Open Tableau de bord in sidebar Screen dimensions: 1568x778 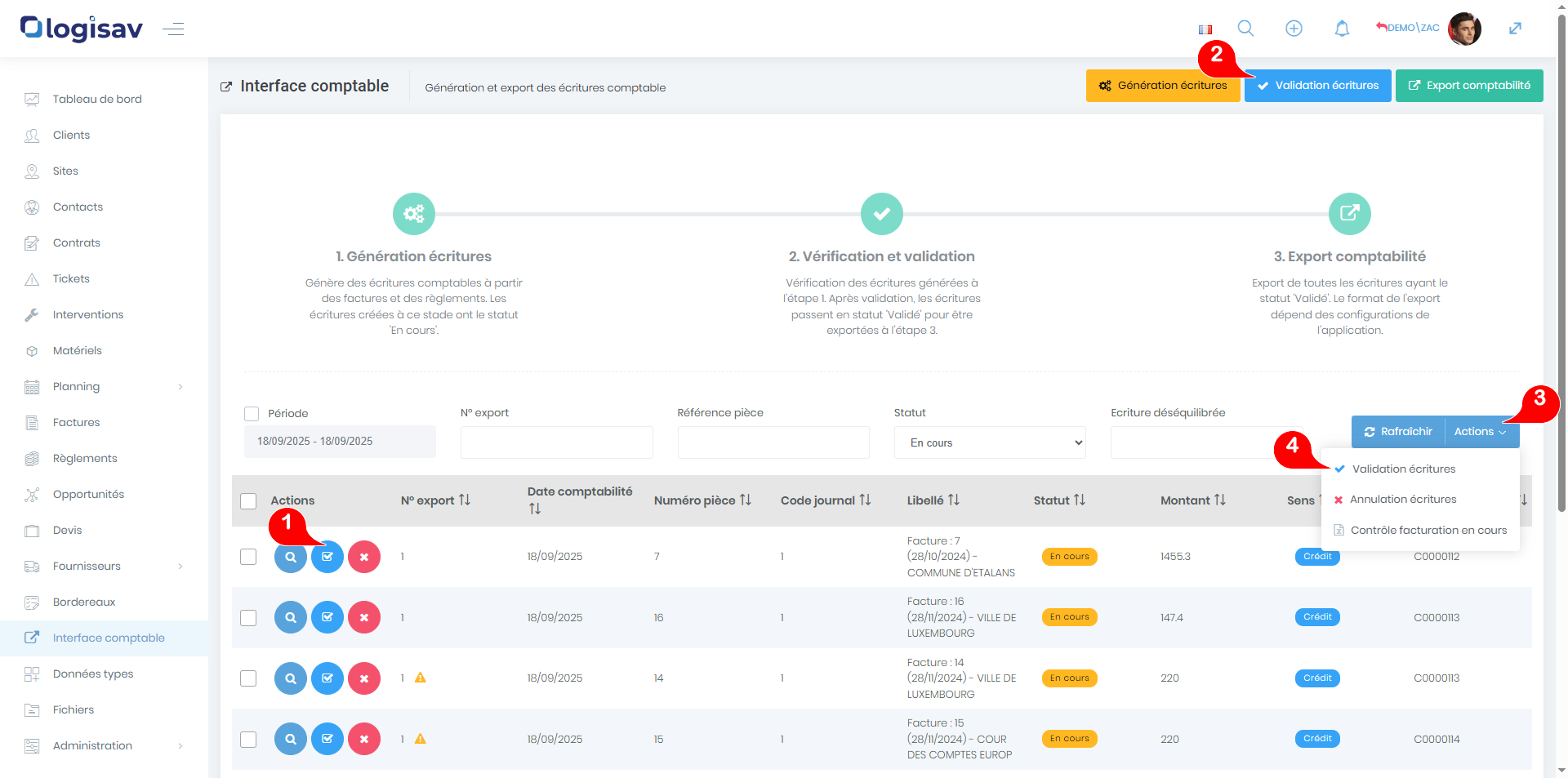[97, 99]
